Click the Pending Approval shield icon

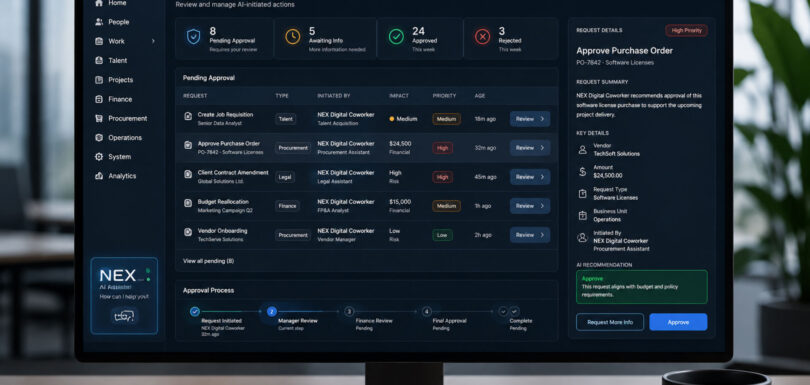193,37
